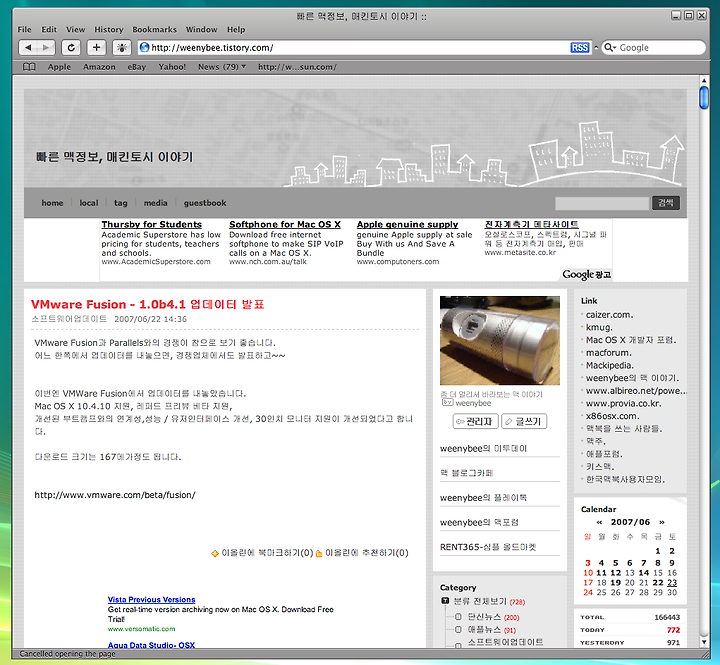Open the View menu
The width and height of the screenshot is (720, 665).
tap(75, 29)
